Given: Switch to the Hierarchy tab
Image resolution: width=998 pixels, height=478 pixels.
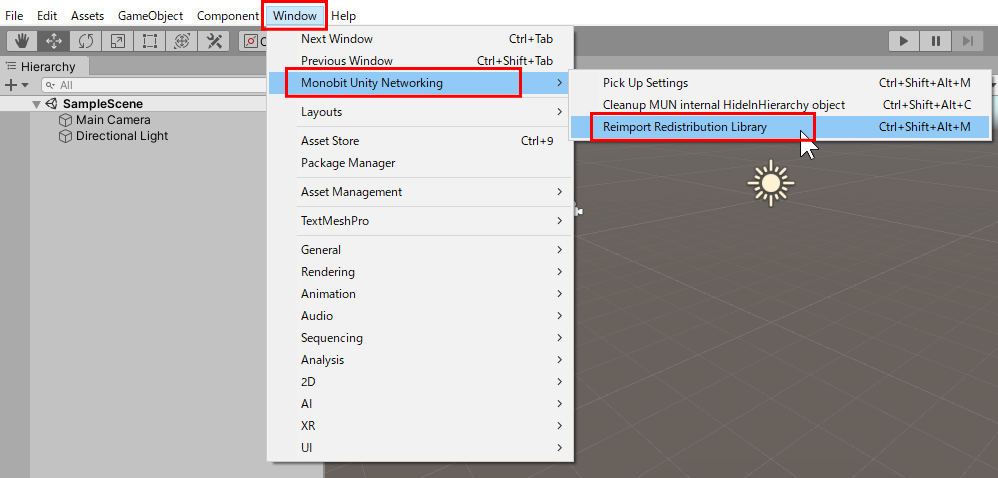Looking at the screenshot, I should click(41, 66).
